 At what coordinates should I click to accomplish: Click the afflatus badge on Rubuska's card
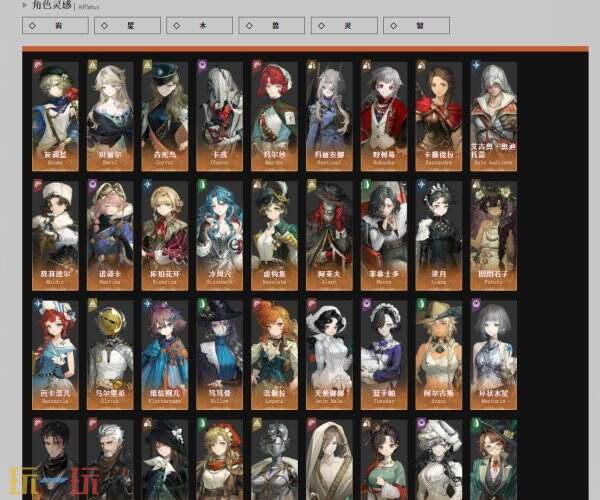366,67
